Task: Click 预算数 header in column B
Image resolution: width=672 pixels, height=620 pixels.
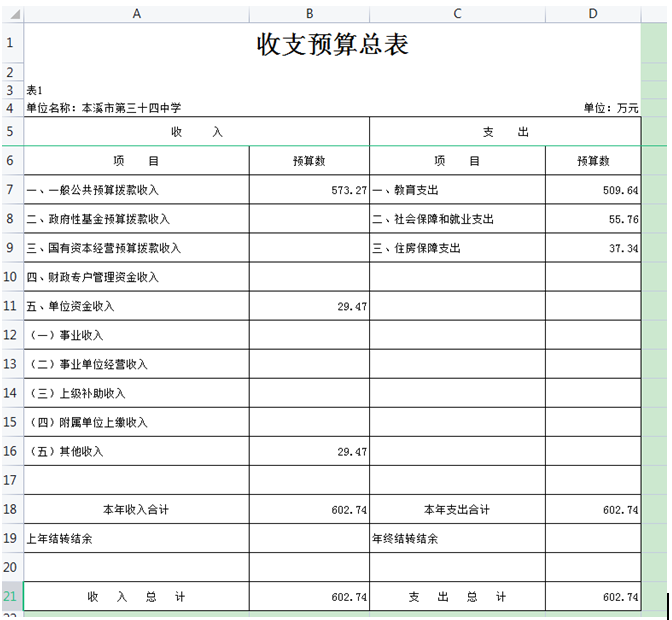Action: point(309,161)
